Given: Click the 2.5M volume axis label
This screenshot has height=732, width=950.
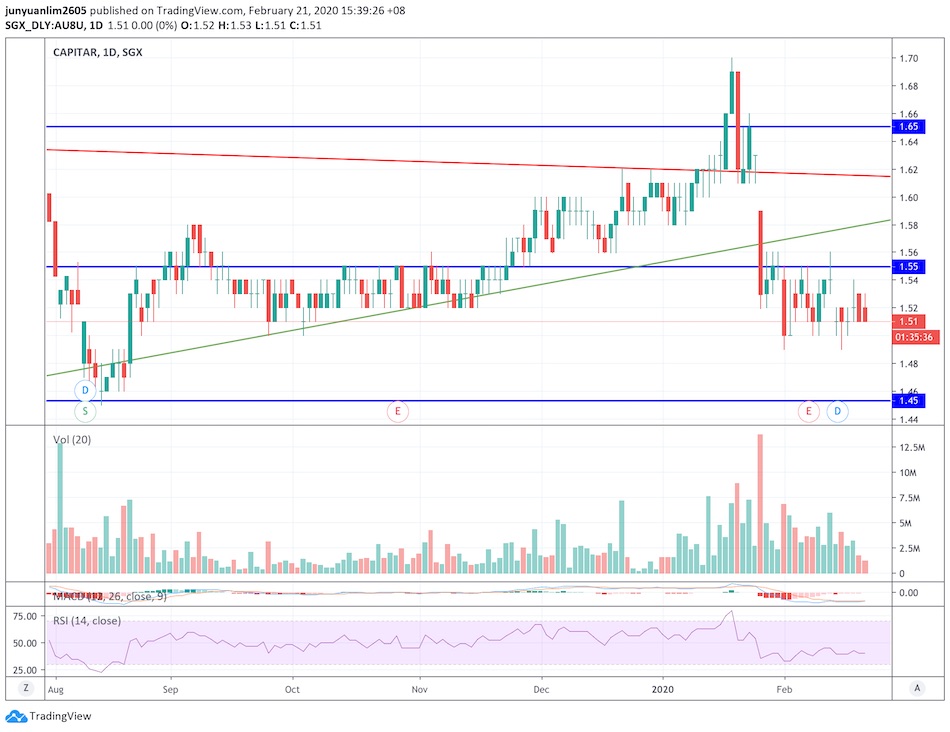Looking at the screenshot, I should coord(912,548).
